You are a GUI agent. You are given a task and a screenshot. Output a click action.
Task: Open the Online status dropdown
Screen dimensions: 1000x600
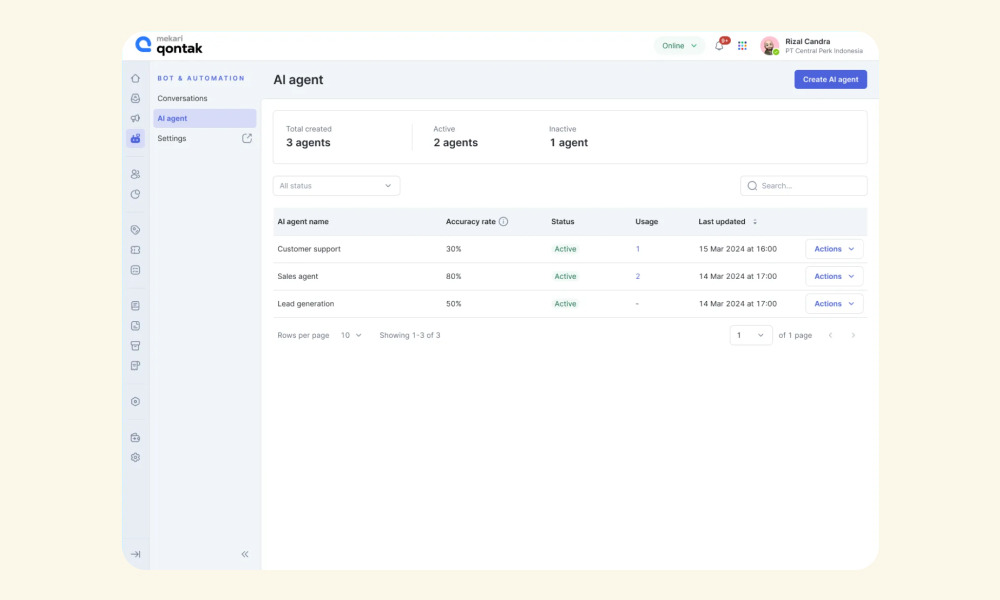(x=679, y=45)
